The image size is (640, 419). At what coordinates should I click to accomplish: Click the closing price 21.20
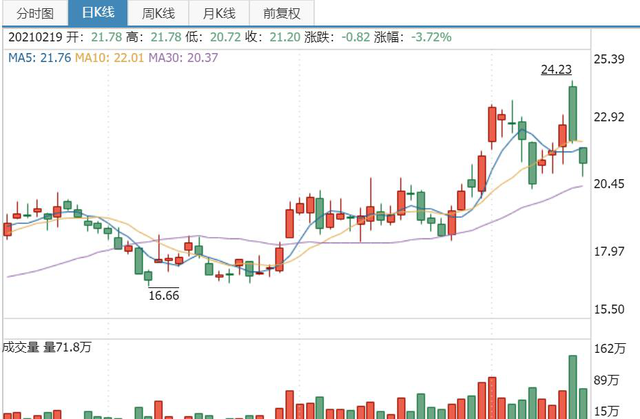point(285,37)
